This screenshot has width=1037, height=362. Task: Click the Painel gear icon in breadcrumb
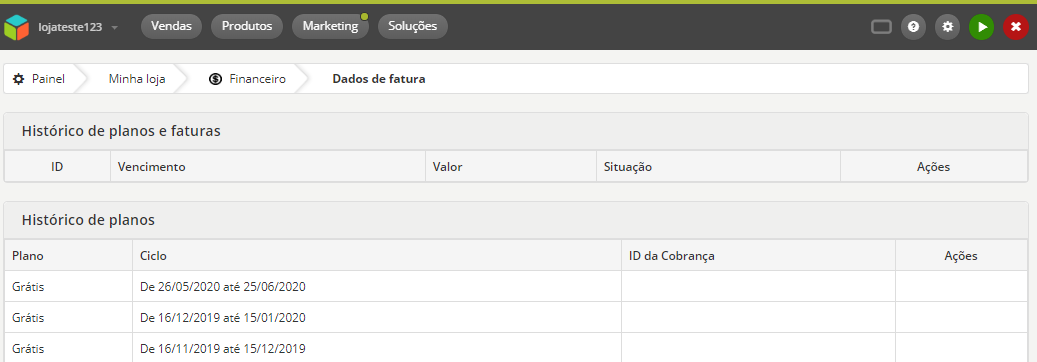pyautogui.click(x=19, y=79)
